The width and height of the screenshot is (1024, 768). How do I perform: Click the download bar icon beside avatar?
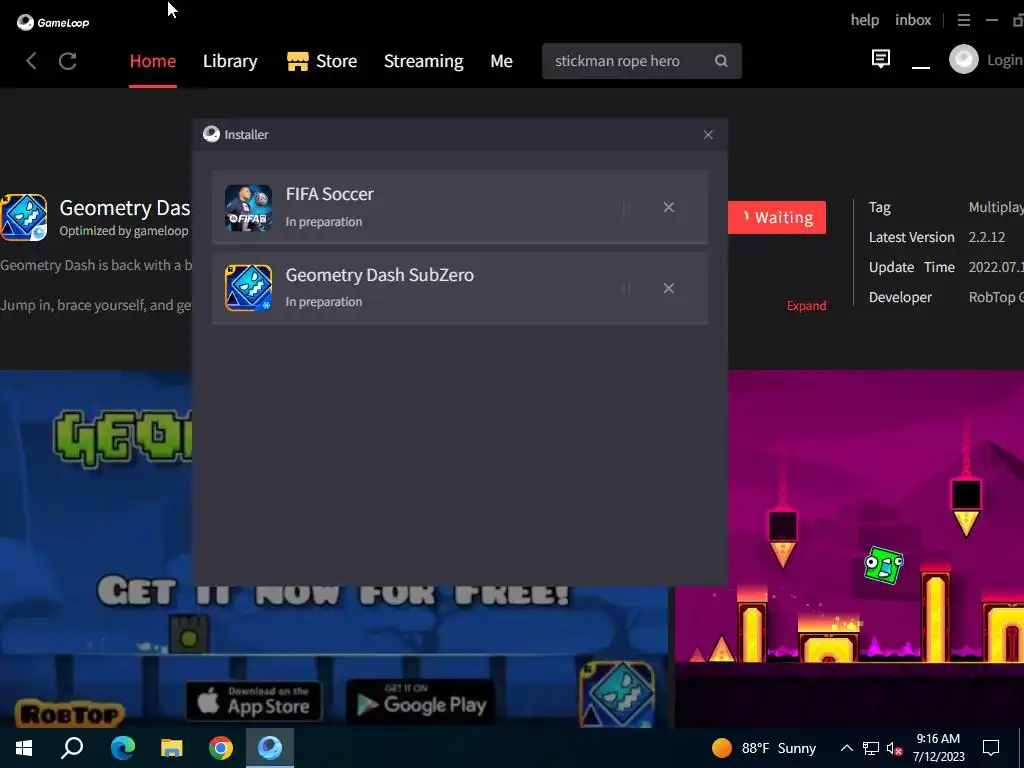tap(921, 66)
